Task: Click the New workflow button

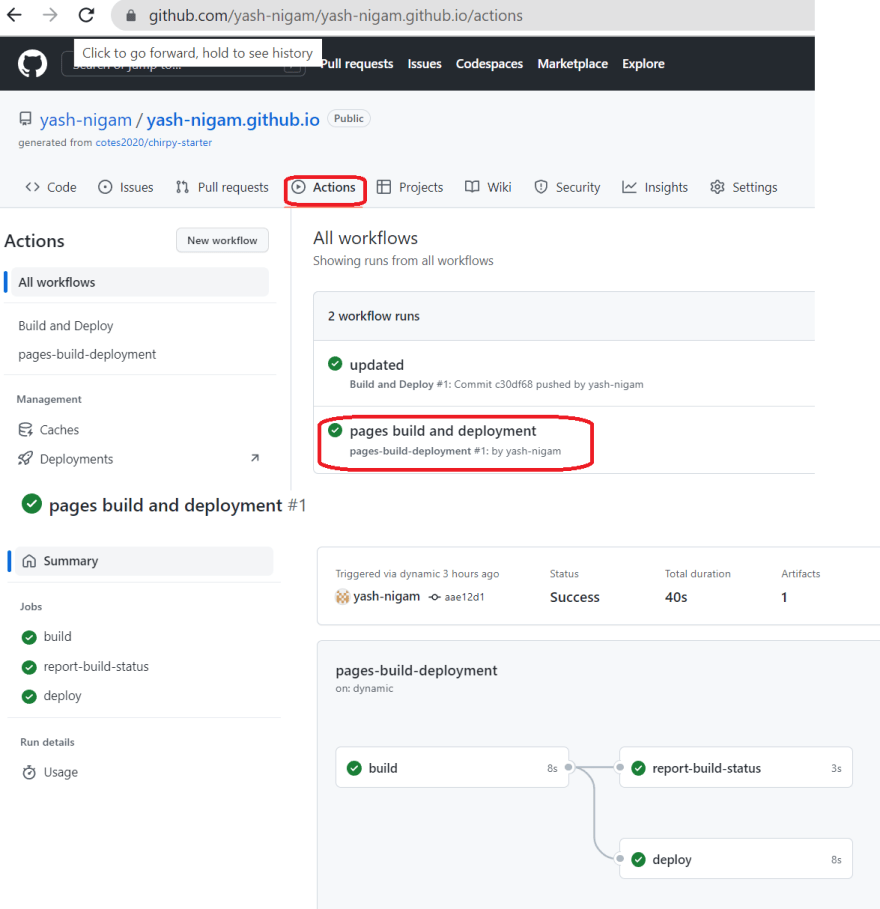Action: [x=222, y=240]
